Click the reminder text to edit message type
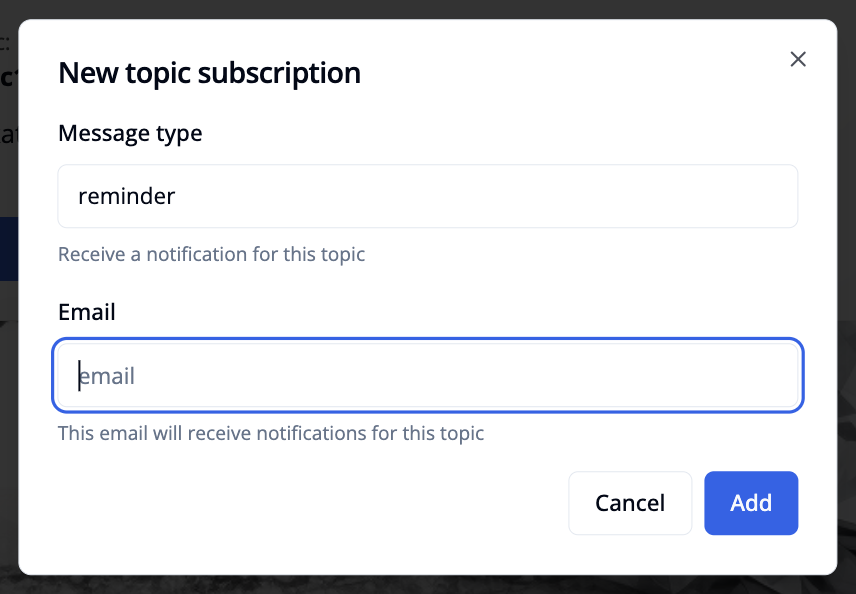 point(127,196)
